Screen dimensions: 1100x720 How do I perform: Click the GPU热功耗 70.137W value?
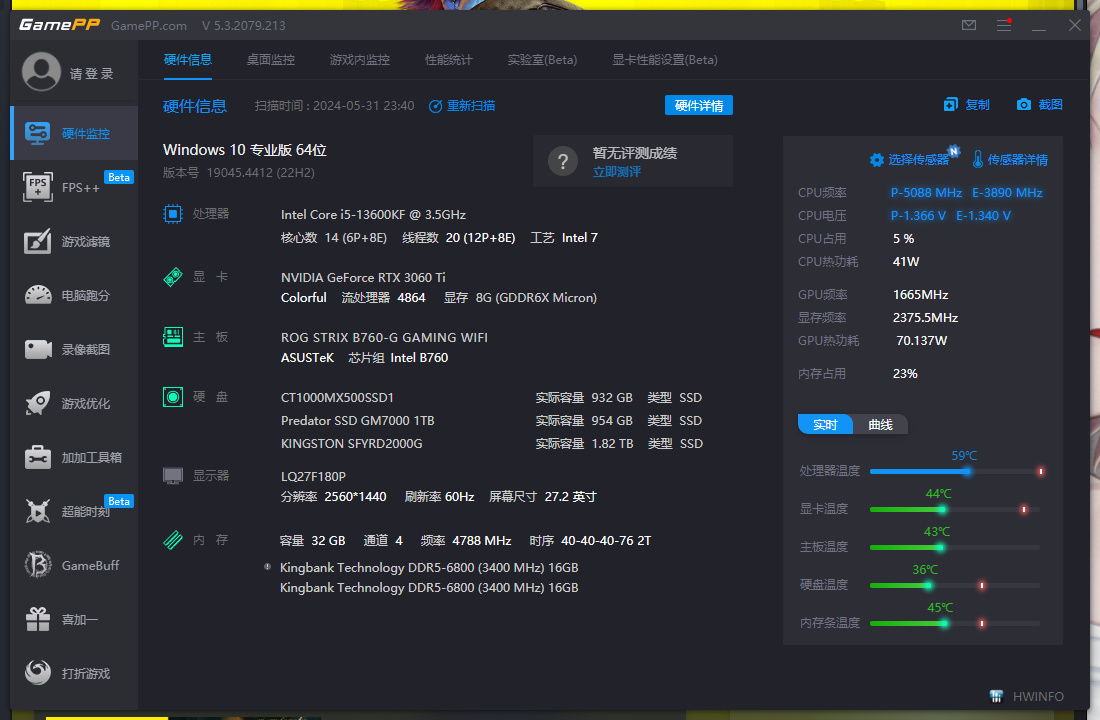[x=921, y=340]
